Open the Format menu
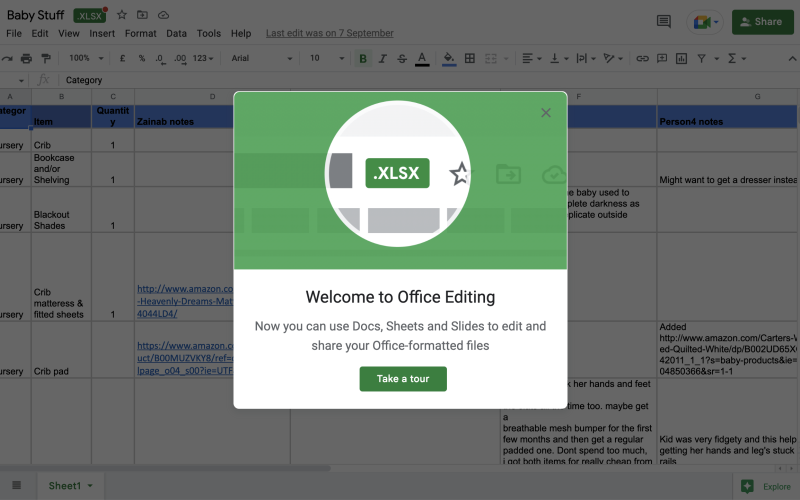 click(140, 33)
